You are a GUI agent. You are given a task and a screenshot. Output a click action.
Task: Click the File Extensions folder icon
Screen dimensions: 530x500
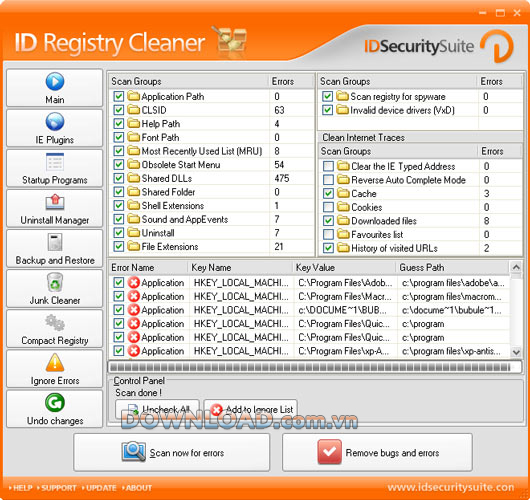tap(134, 246)
